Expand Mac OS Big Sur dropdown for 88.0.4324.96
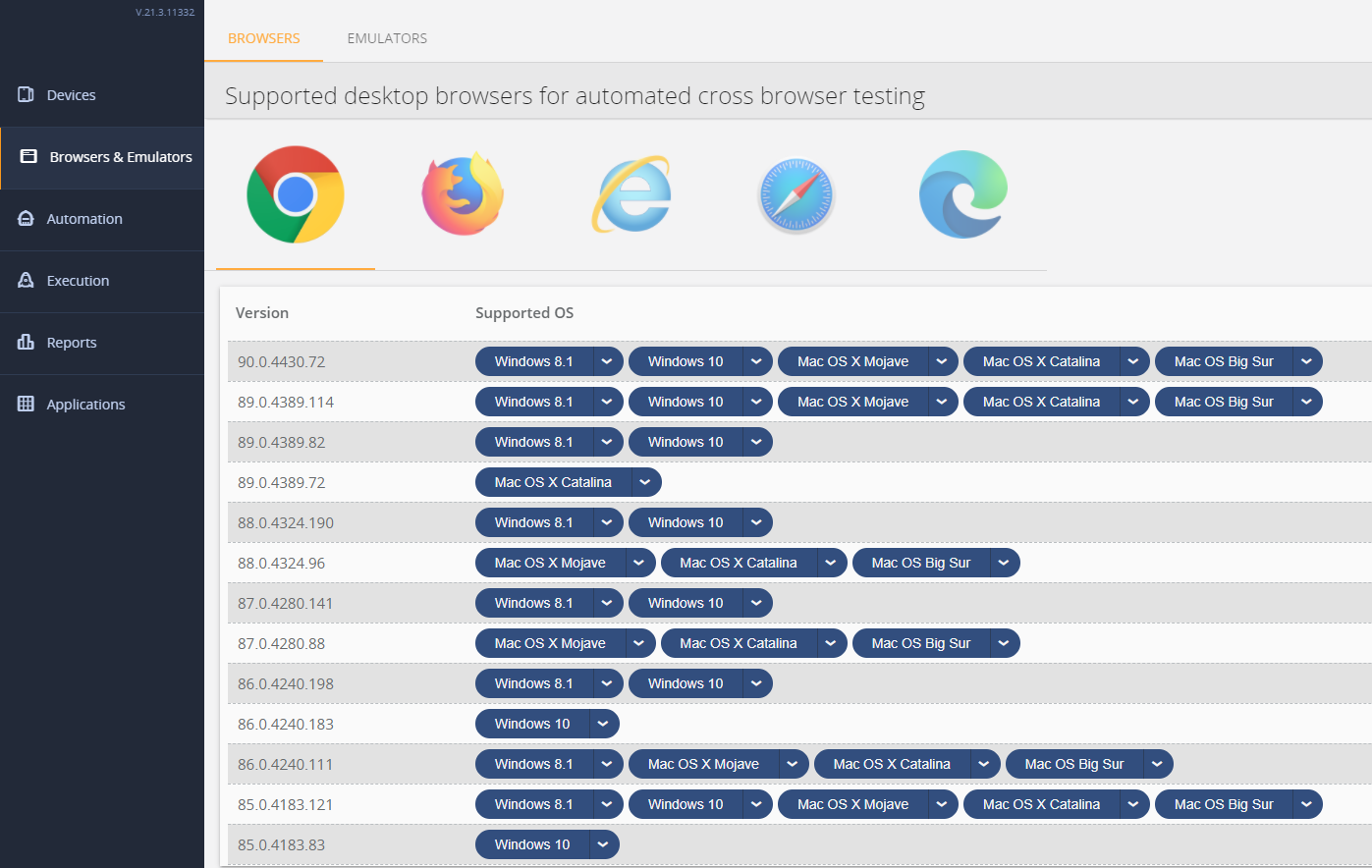Viewport: 1372px width, 868px height. click(1004, 563)
